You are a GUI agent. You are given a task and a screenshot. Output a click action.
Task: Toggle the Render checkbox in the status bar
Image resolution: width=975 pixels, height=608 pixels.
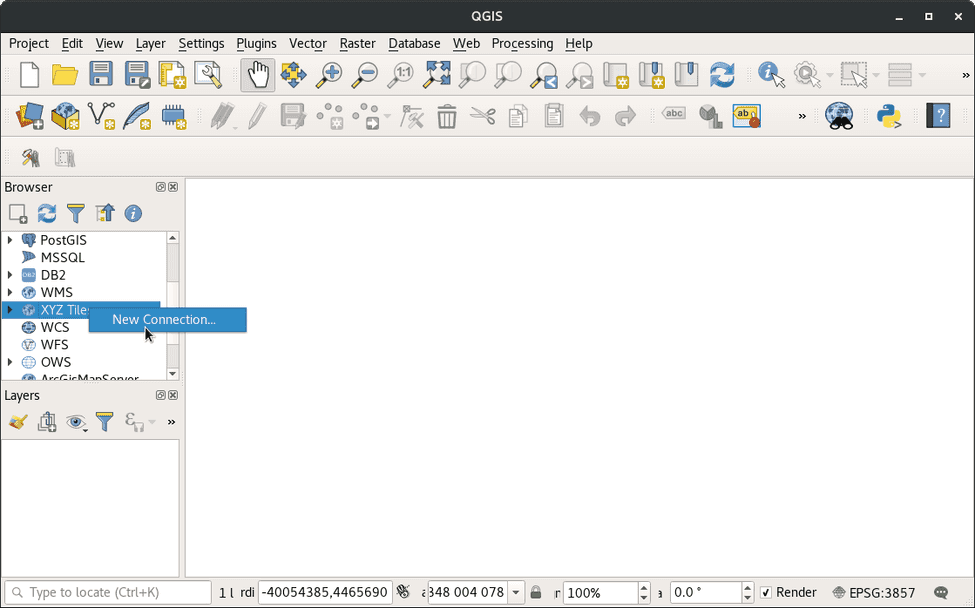767,592
